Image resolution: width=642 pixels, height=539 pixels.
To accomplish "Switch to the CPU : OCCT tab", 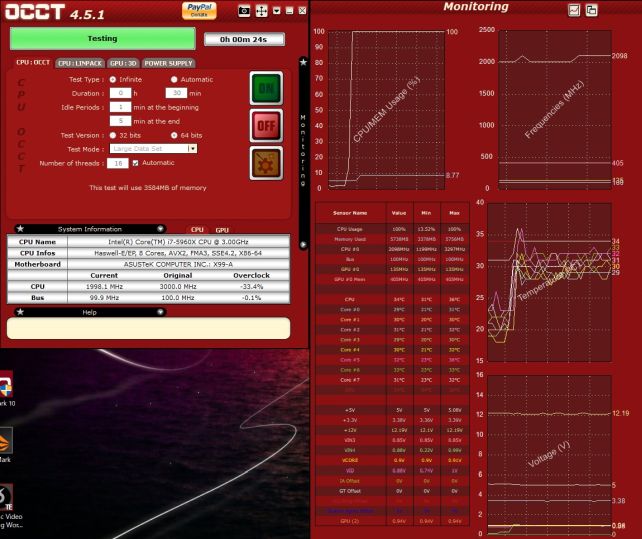I will click(x=33, y=63).
